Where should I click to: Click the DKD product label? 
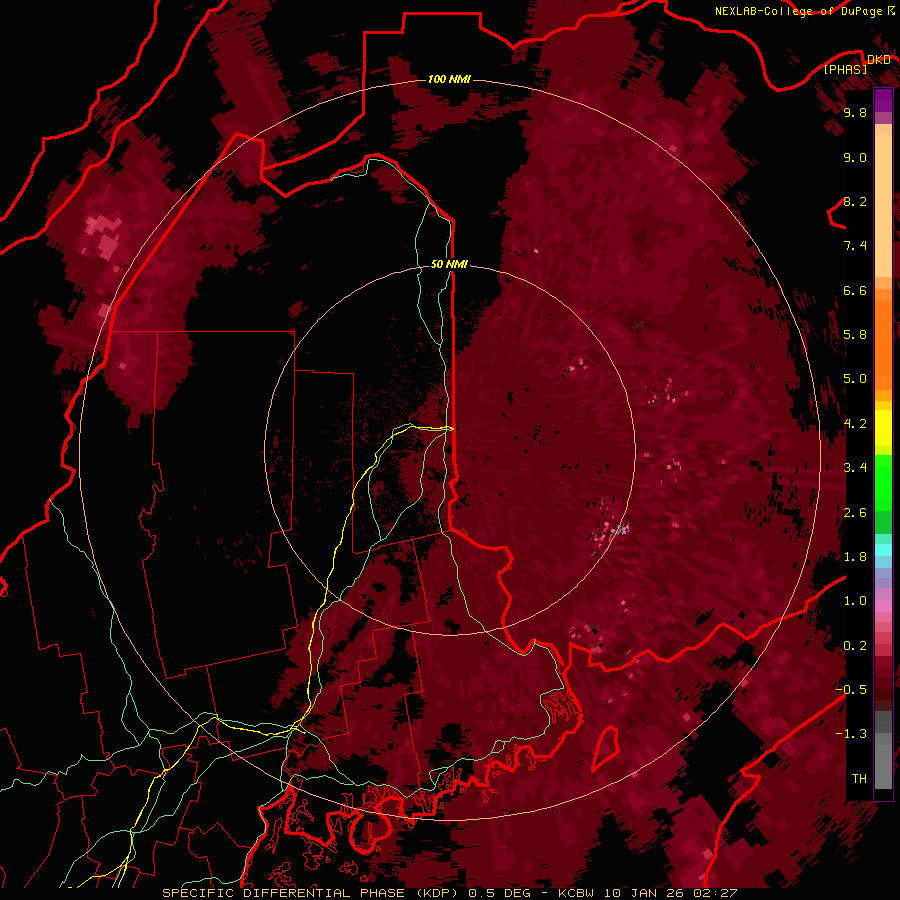[x=879, y=60]
